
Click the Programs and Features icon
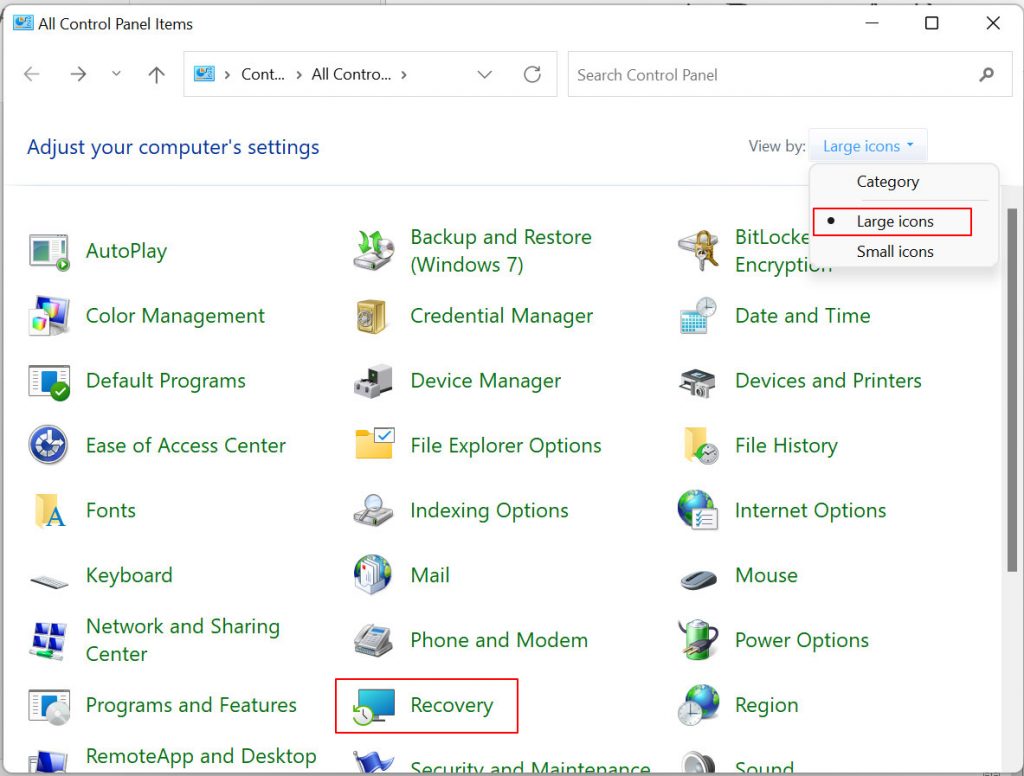[49, 706]
